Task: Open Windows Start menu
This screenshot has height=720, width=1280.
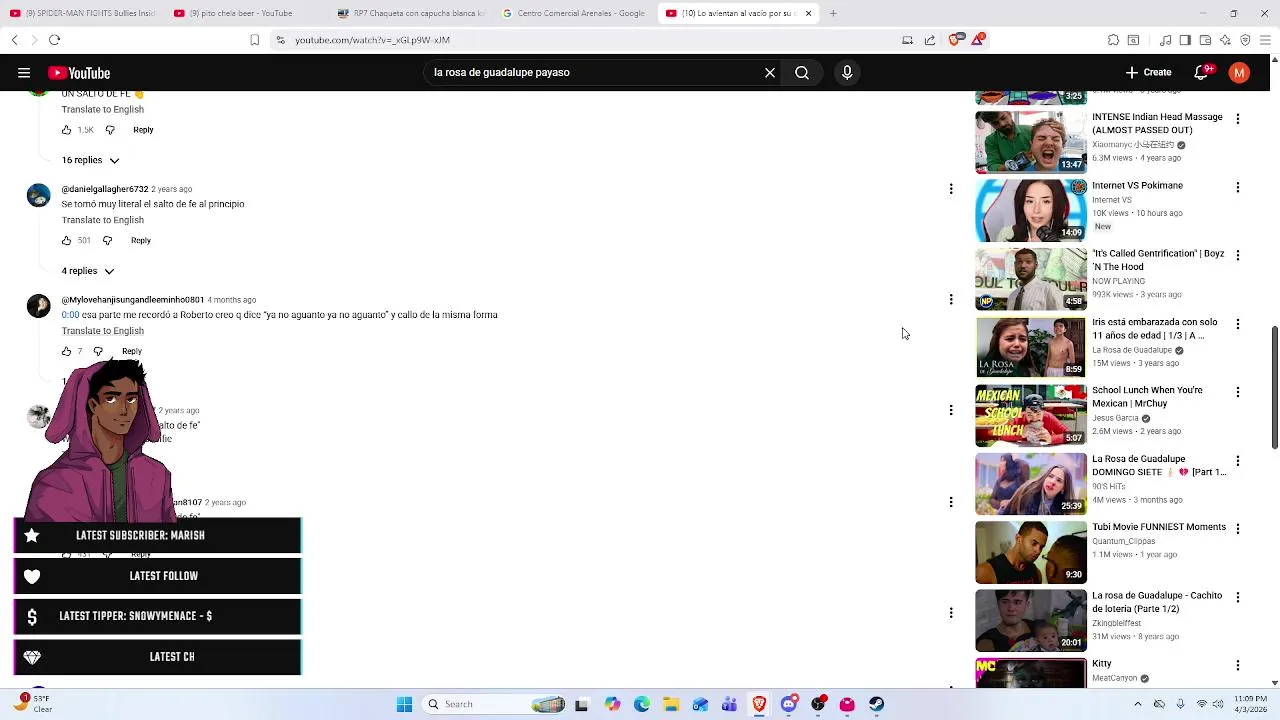Action: (404, 705)
